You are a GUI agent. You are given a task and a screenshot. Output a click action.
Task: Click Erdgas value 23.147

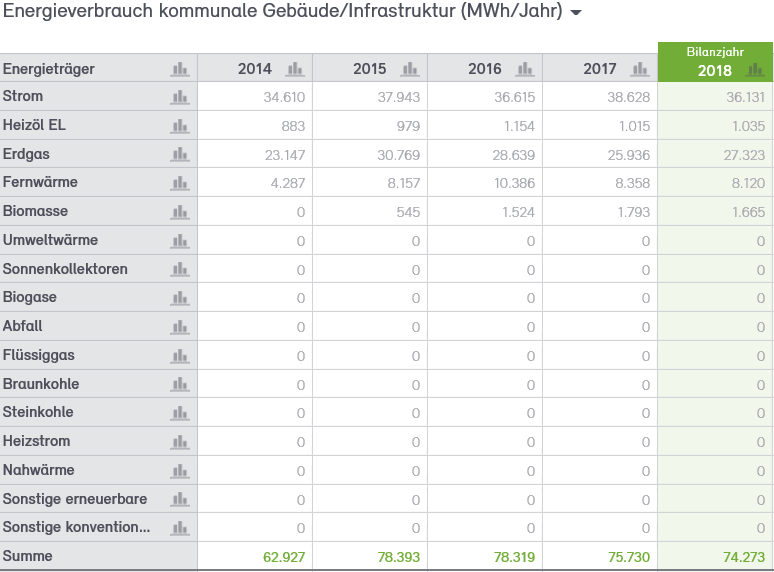pos(285,155)
